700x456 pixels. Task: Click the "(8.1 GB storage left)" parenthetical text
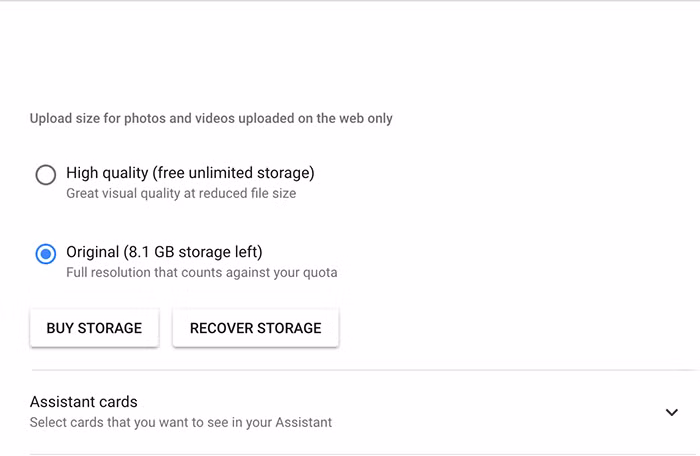click(x=193, y=252)
